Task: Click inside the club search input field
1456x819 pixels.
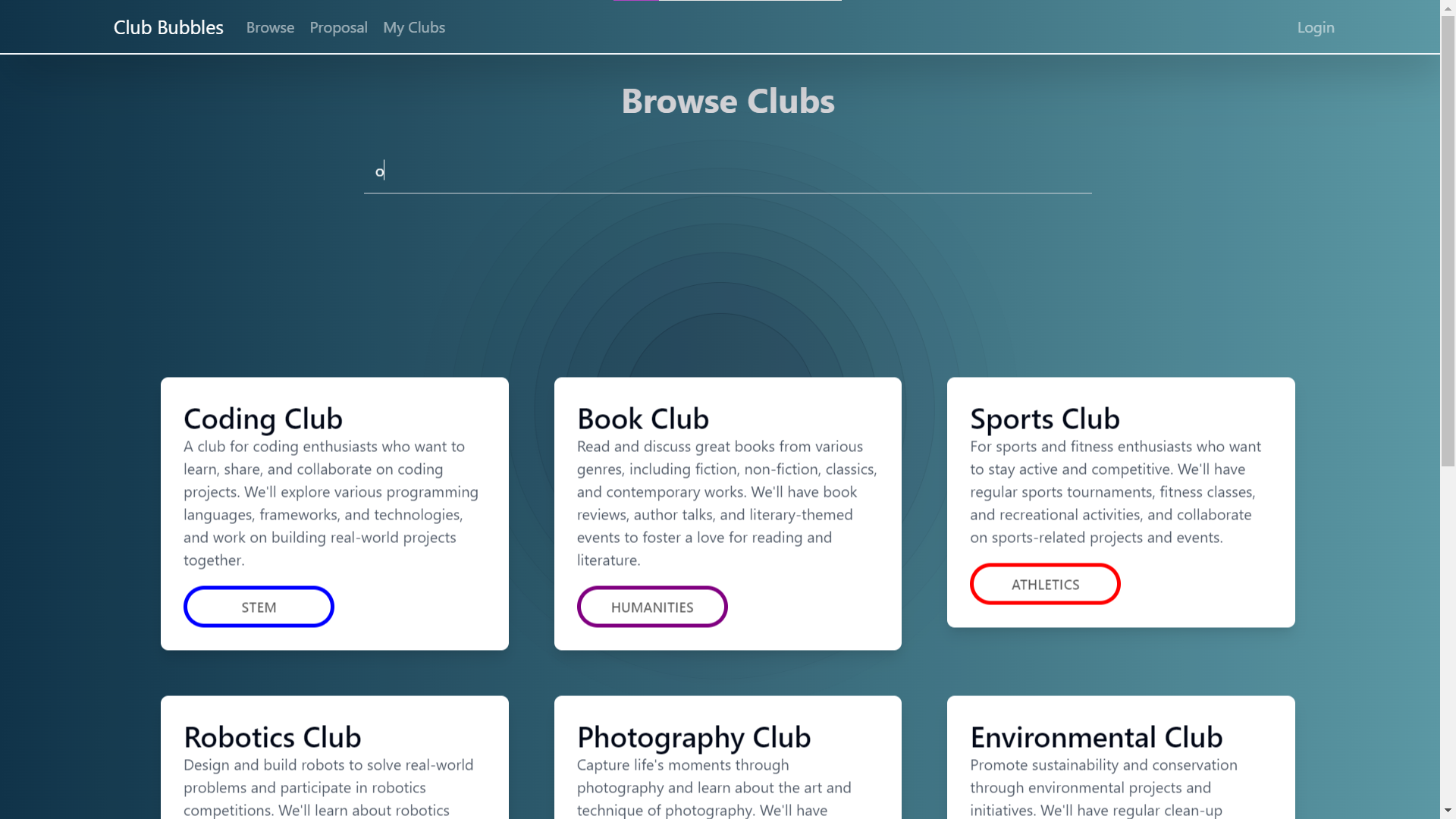Action: point(726,171)
